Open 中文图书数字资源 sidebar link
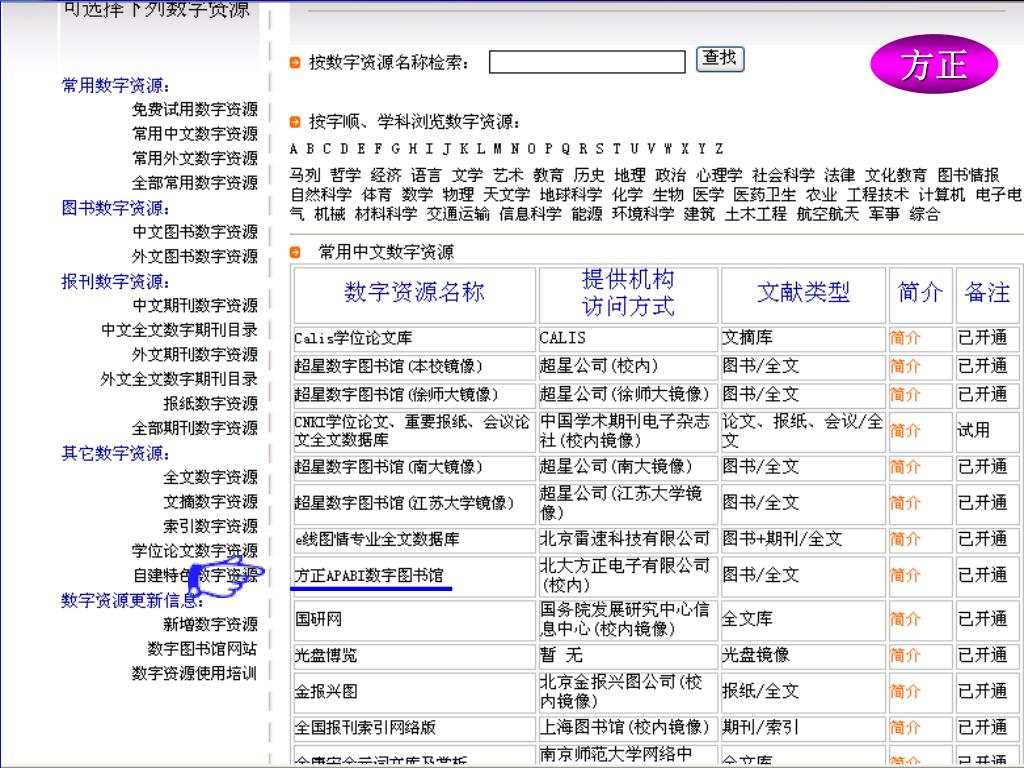 195,232
